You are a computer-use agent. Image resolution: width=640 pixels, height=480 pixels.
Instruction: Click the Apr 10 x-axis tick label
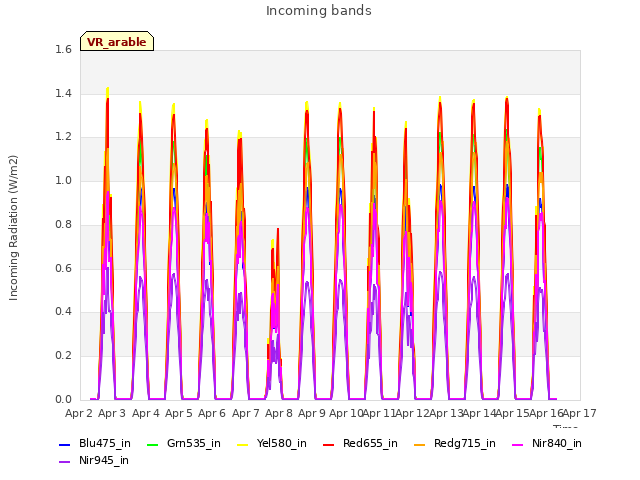tap(346, 413)
